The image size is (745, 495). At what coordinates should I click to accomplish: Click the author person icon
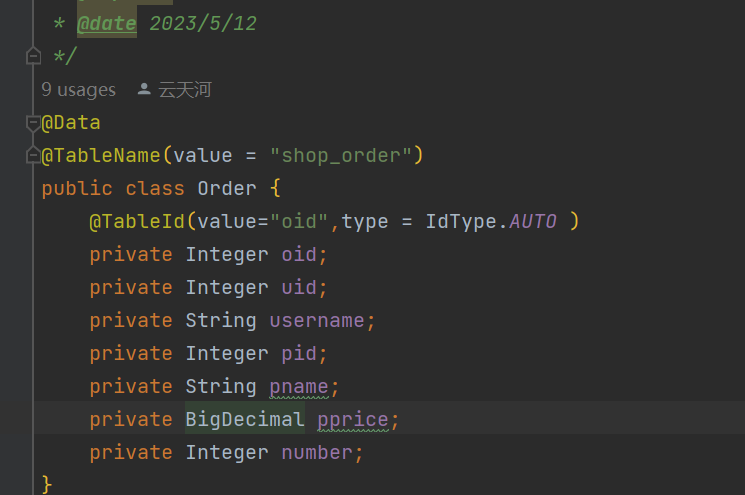(x=144, y=90)
